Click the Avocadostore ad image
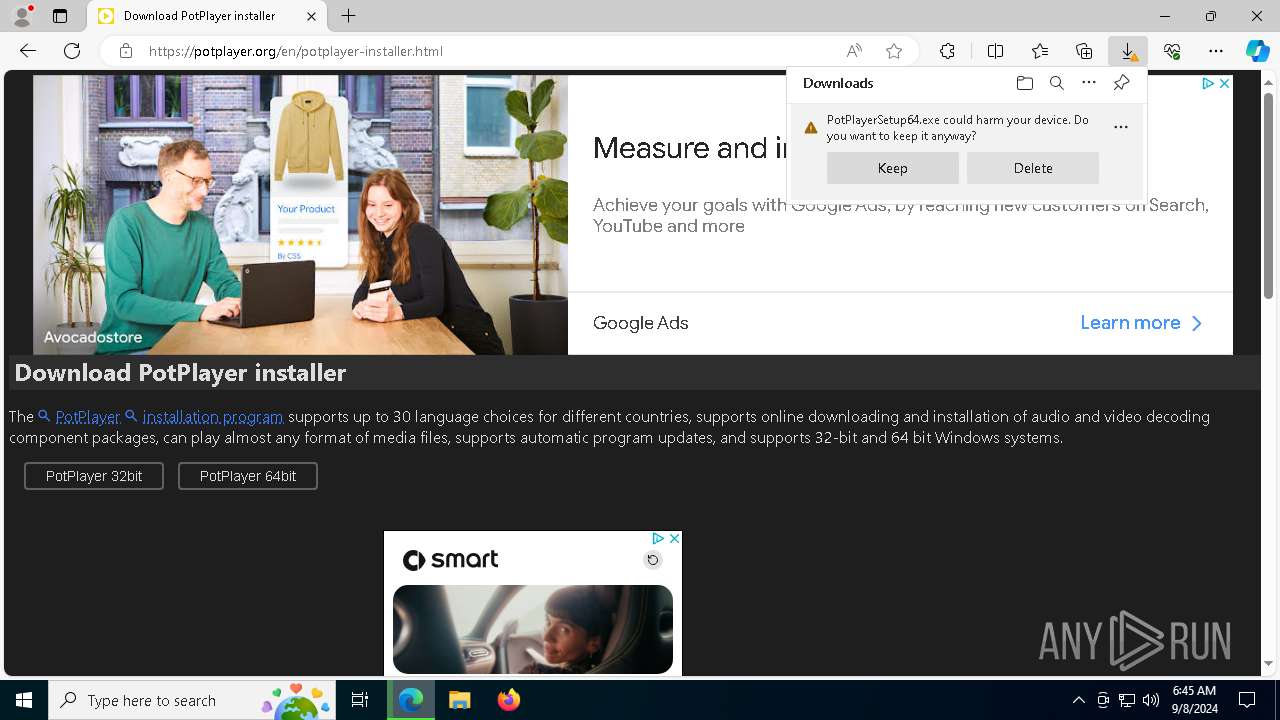The height and width of the screenshot is (720, 1280). click(300, 215)
